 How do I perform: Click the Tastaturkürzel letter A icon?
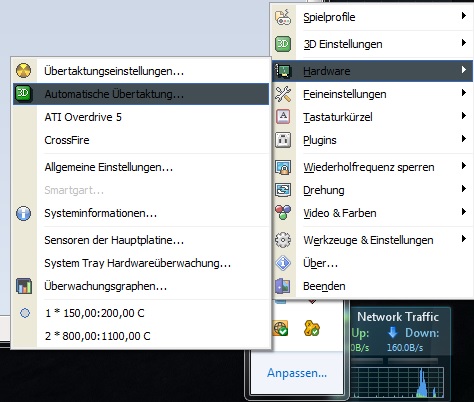pyautogui.click(x=283, y=117)
